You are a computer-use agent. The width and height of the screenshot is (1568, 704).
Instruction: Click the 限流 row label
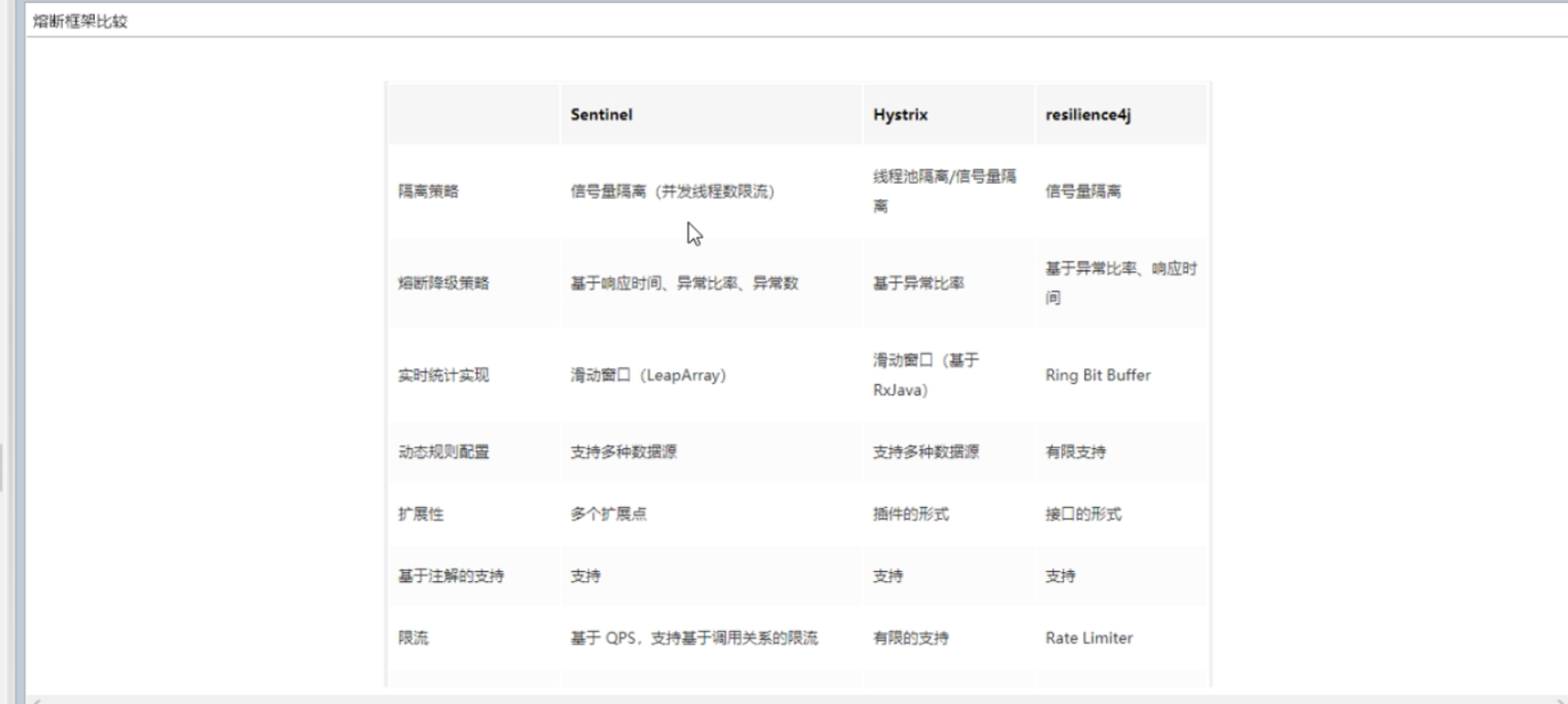(x=413, y=638)
